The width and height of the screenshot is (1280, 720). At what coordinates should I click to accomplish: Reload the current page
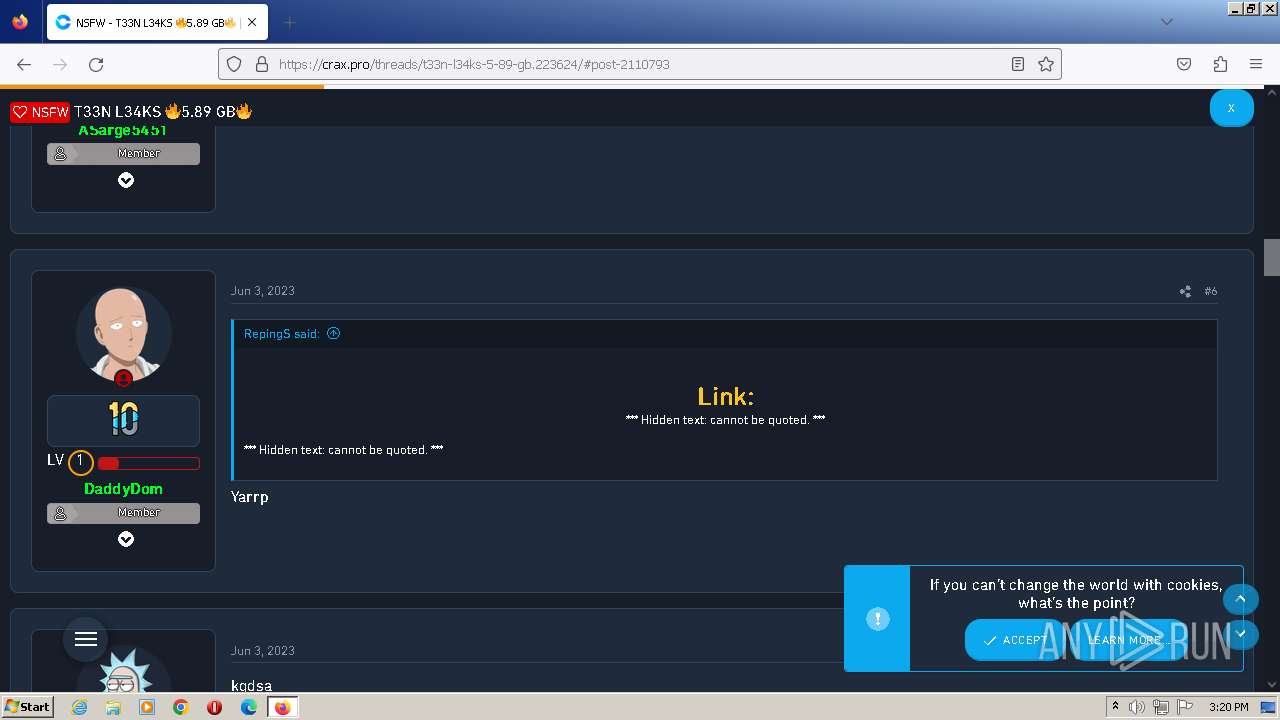pos(96,64)
